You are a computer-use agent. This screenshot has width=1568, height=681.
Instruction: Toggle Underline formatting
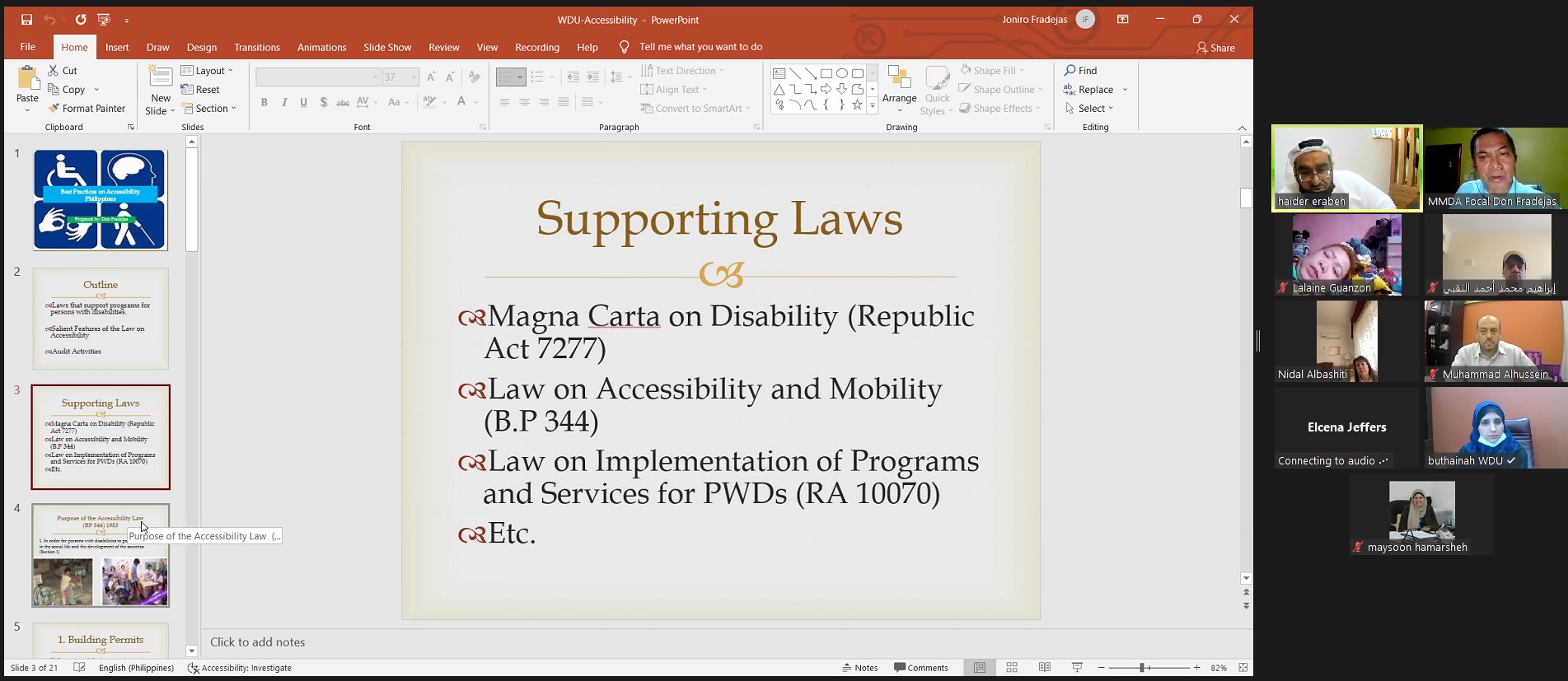tap(304, 102)
